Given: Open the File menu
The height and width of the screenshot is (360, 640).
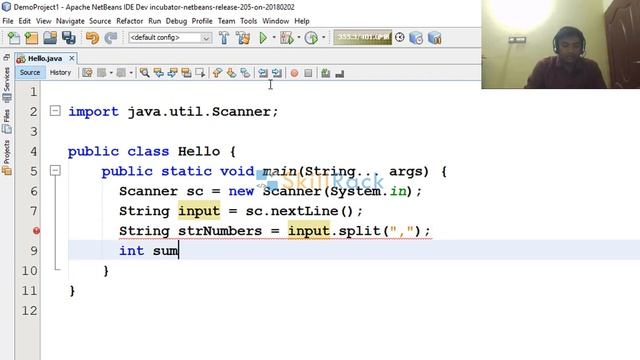Looking at the screenshot, I should 8,21.
